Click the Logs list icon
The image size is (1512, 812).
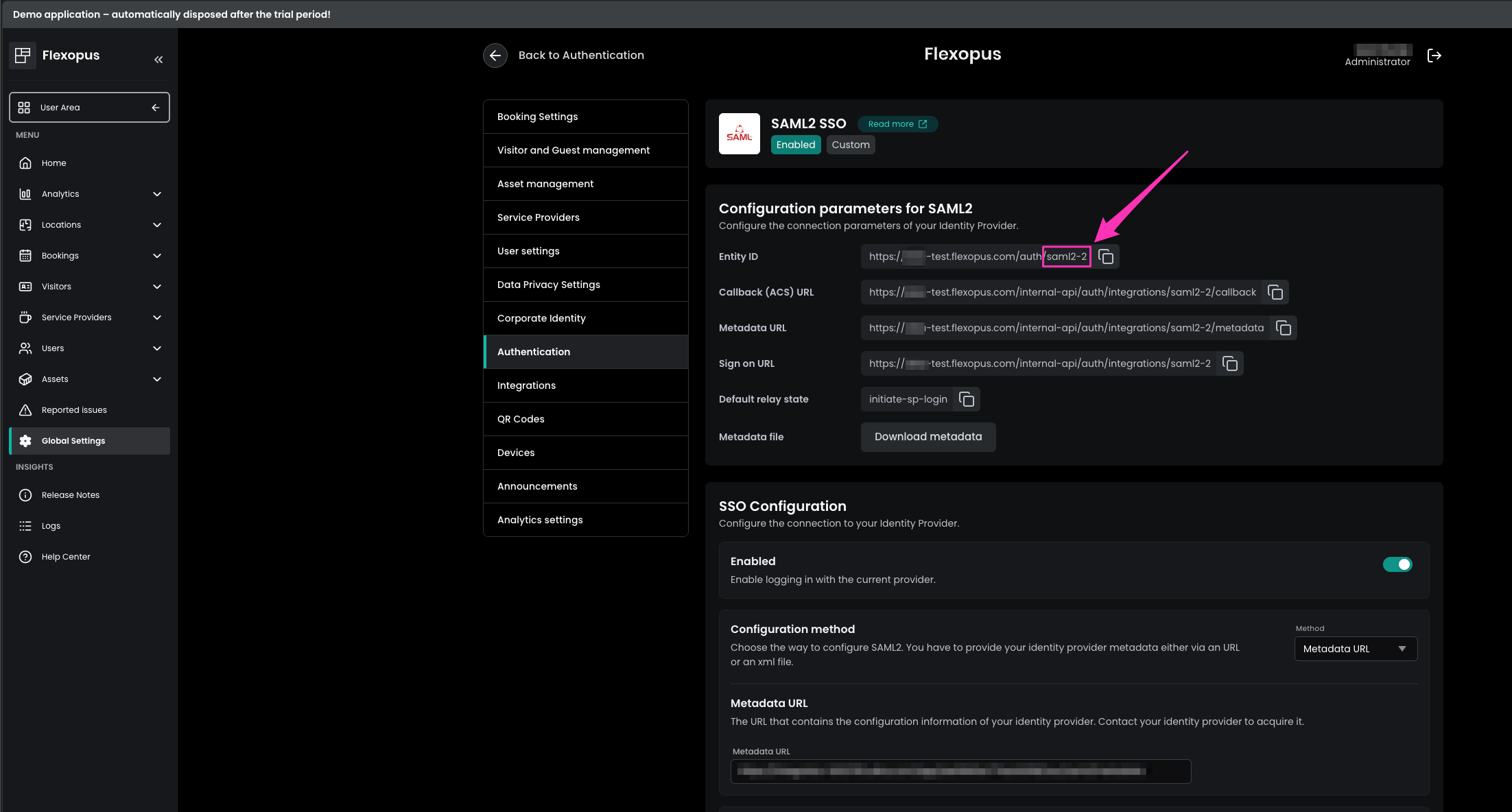(25, 526)
